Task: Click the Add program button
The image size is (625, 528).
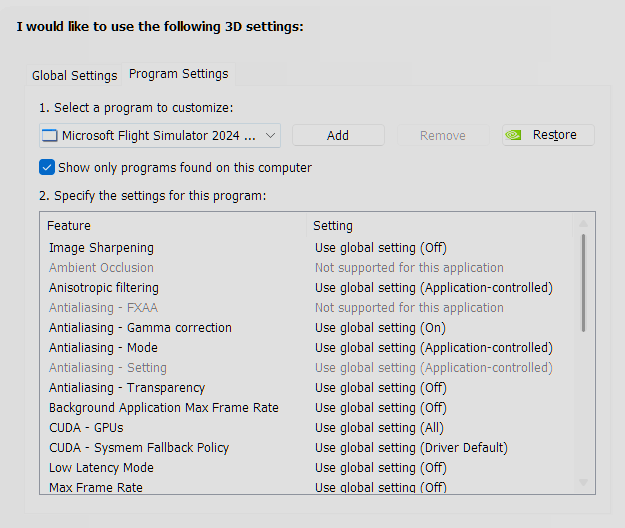Action: [338, 135]
